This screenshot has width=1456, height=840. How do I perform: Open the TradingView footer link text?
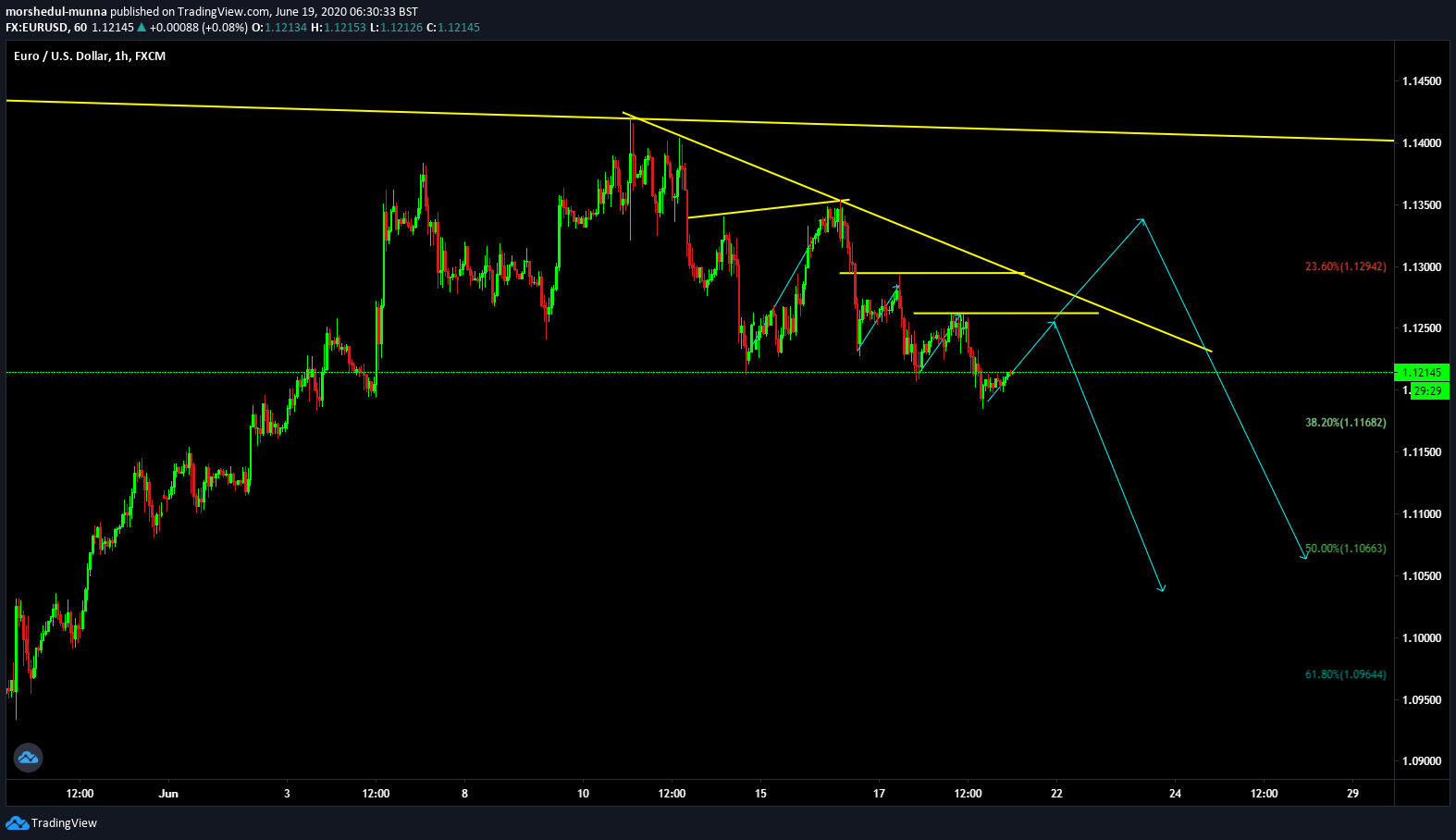64,823
